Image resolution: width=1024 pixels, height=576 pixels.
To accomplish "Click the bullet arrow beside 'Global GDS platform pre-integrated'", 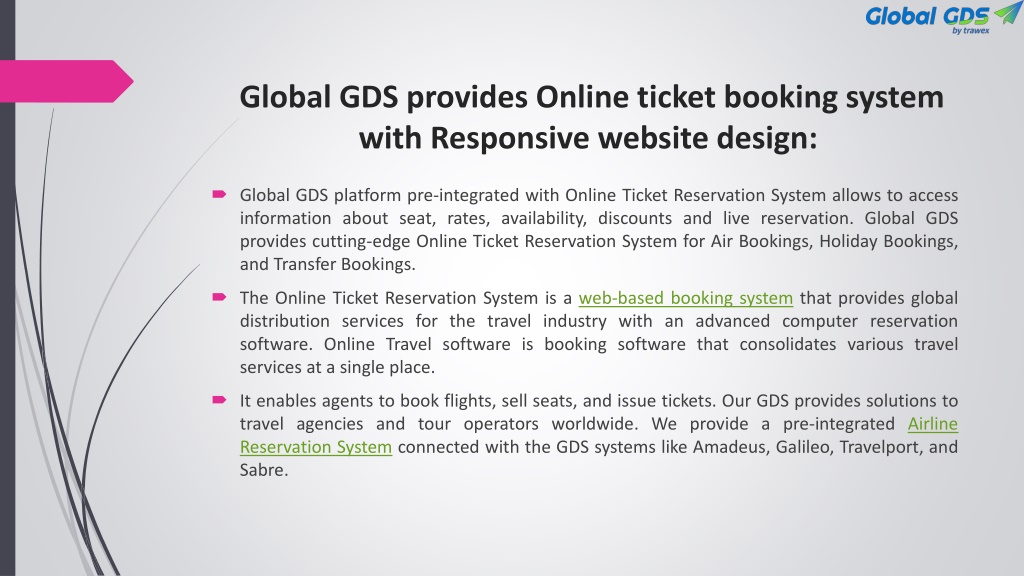I will (219, 195).
